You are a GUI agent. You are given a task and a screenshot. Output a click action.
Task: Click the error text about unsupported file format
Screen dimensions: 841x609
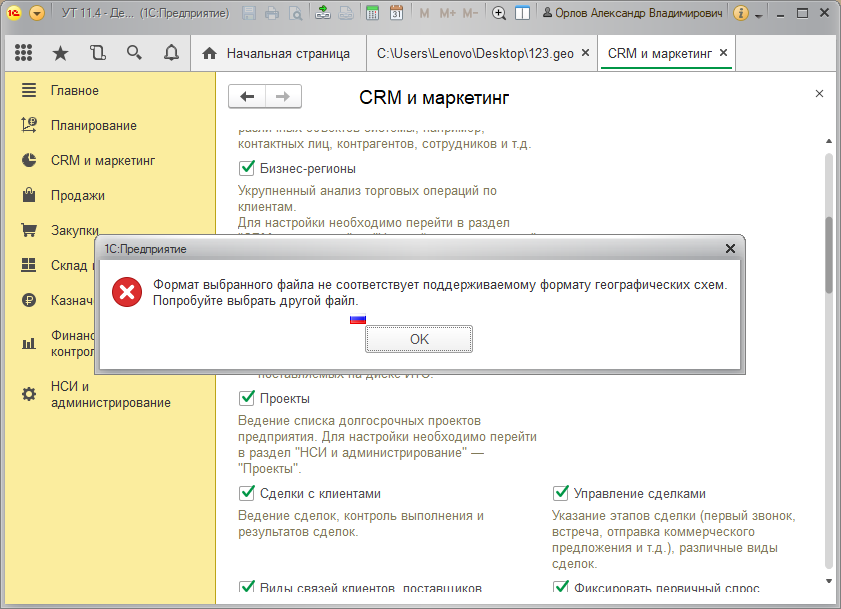(440, 292)
